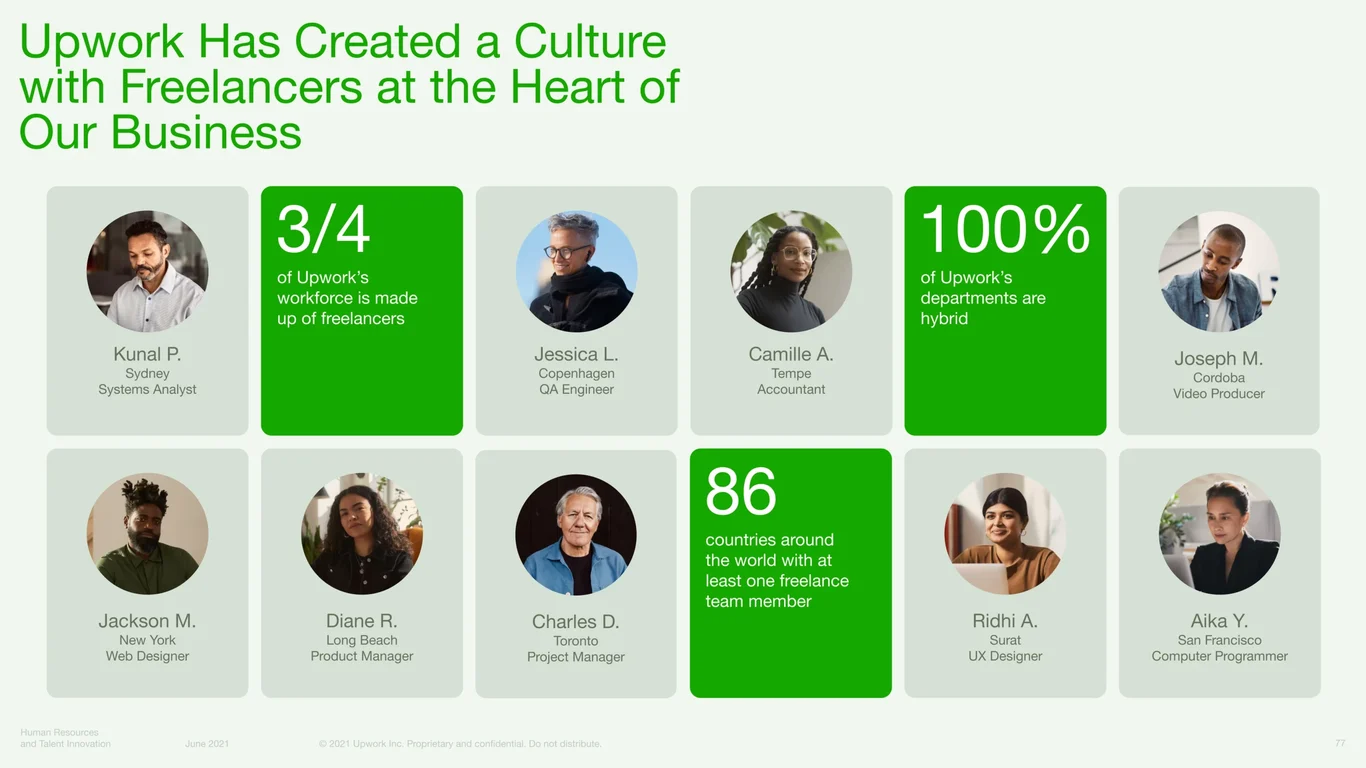Click the 'New York' location text
Image resolution: width=1366 pixels, height=768 pixels.
(147, 641)
